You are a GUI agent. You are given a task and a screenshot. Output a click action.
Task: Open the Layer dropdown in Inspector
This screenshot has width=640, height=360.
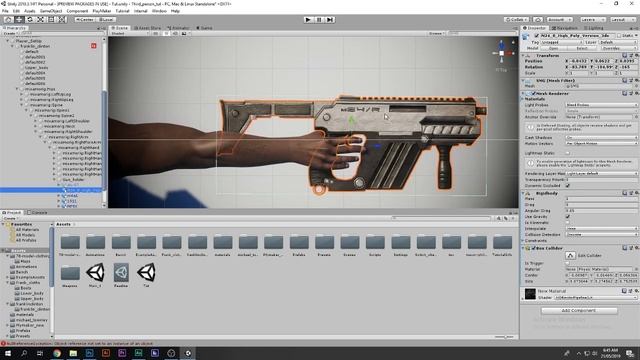(x=618, y=42)
